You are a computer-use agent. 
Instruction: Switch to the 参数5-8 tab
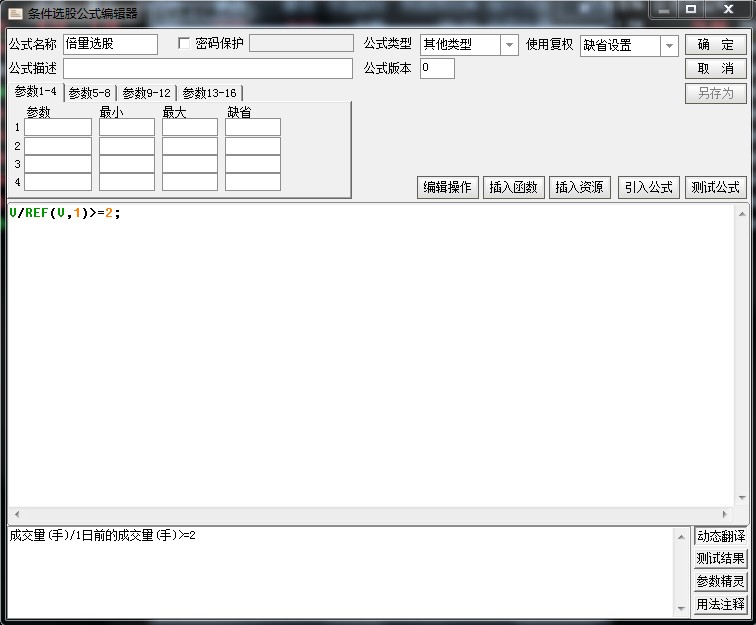pyautogui.click(x=90, y=93)
